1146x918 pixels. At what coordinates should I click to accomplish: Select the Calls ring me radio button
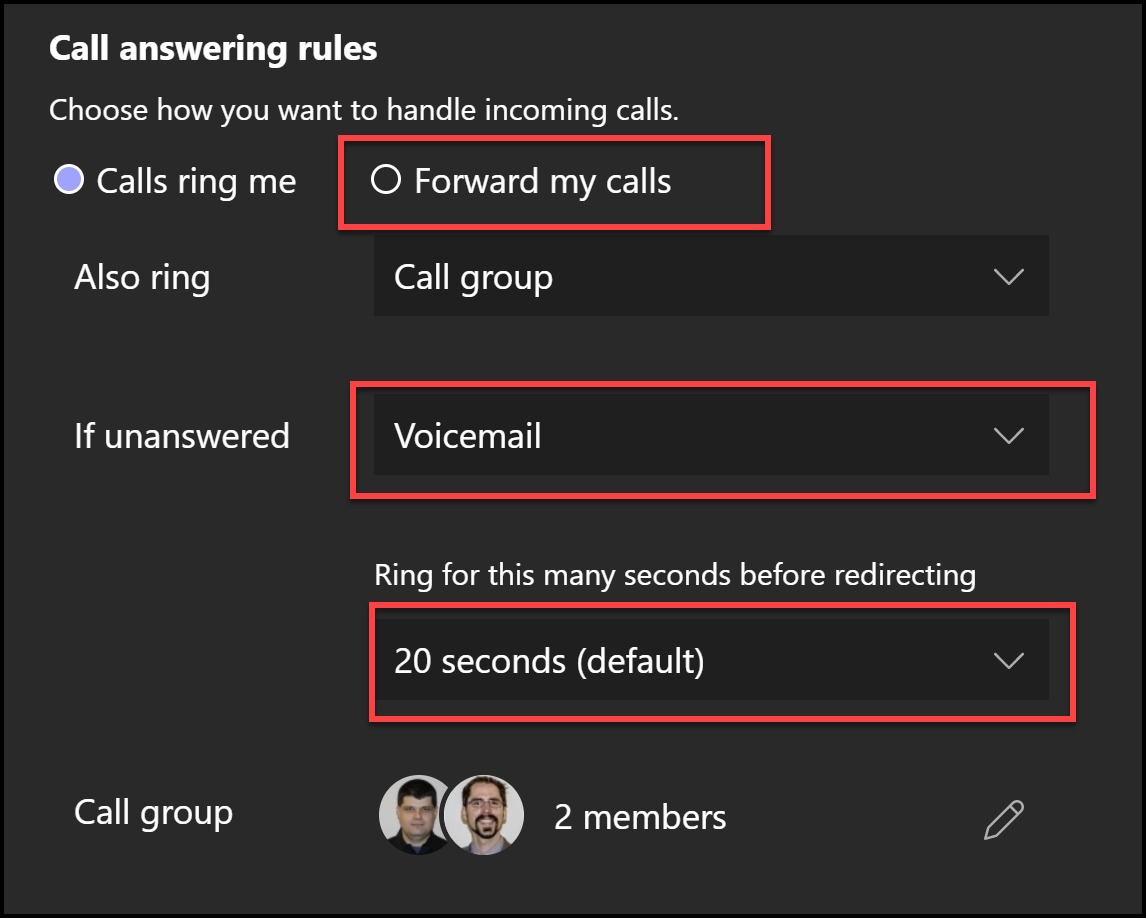pos(69,180)
